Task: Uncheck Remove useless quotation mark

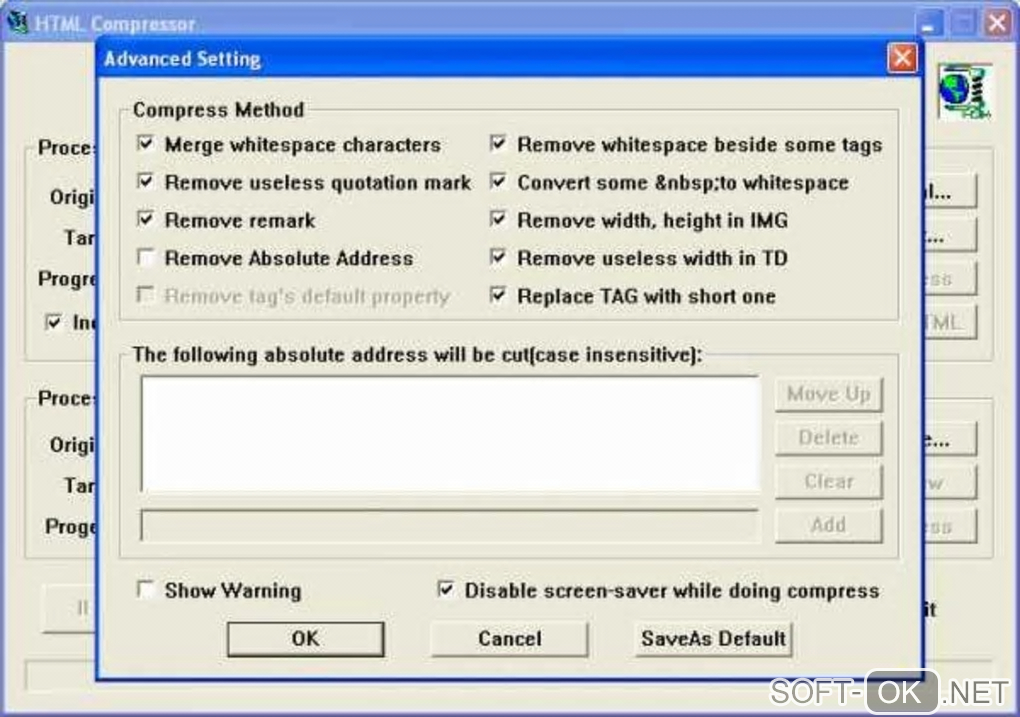Action: point(146,181)
